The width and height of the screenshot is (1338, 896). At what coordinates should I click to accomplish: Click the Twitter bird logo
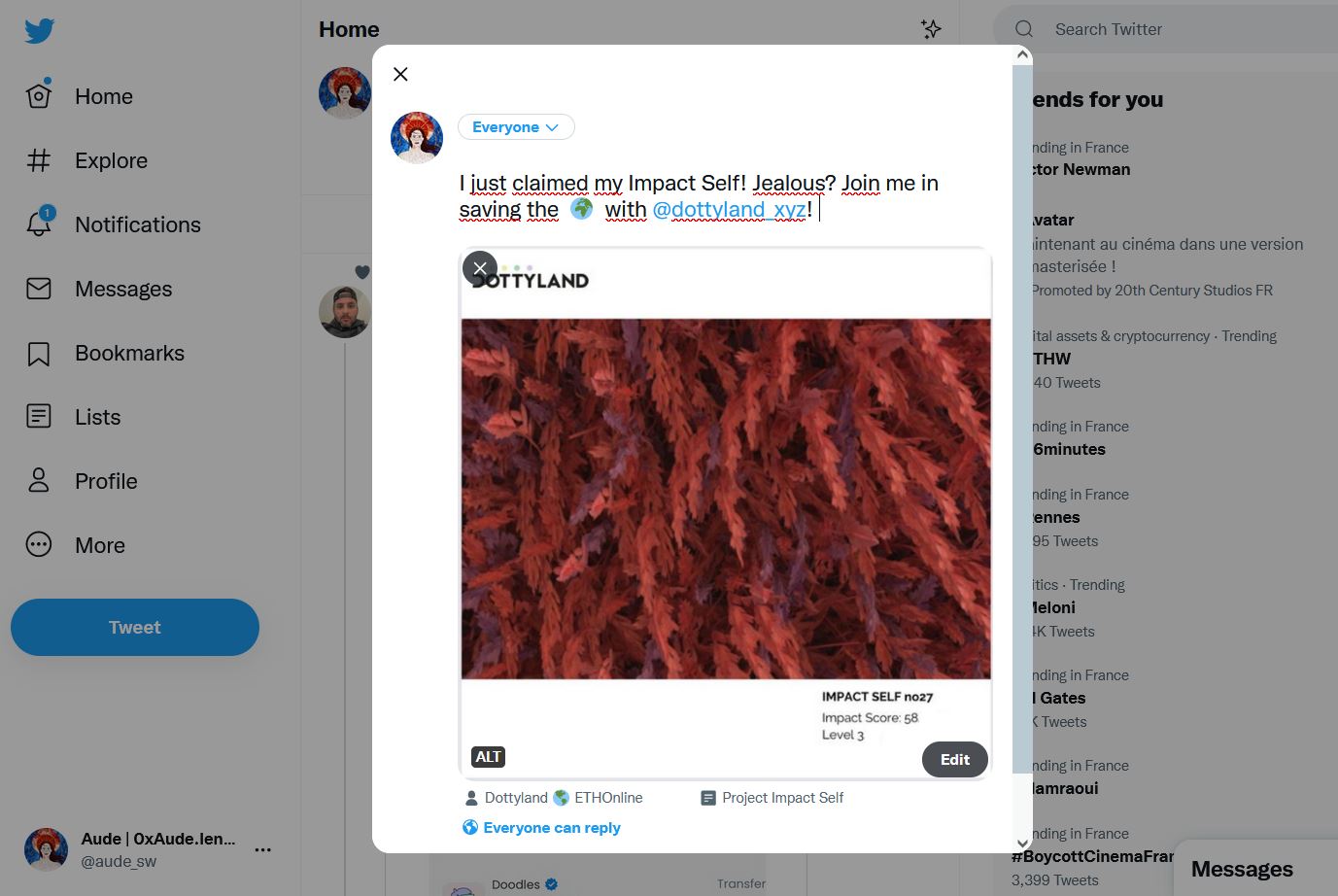pos(39,30)
